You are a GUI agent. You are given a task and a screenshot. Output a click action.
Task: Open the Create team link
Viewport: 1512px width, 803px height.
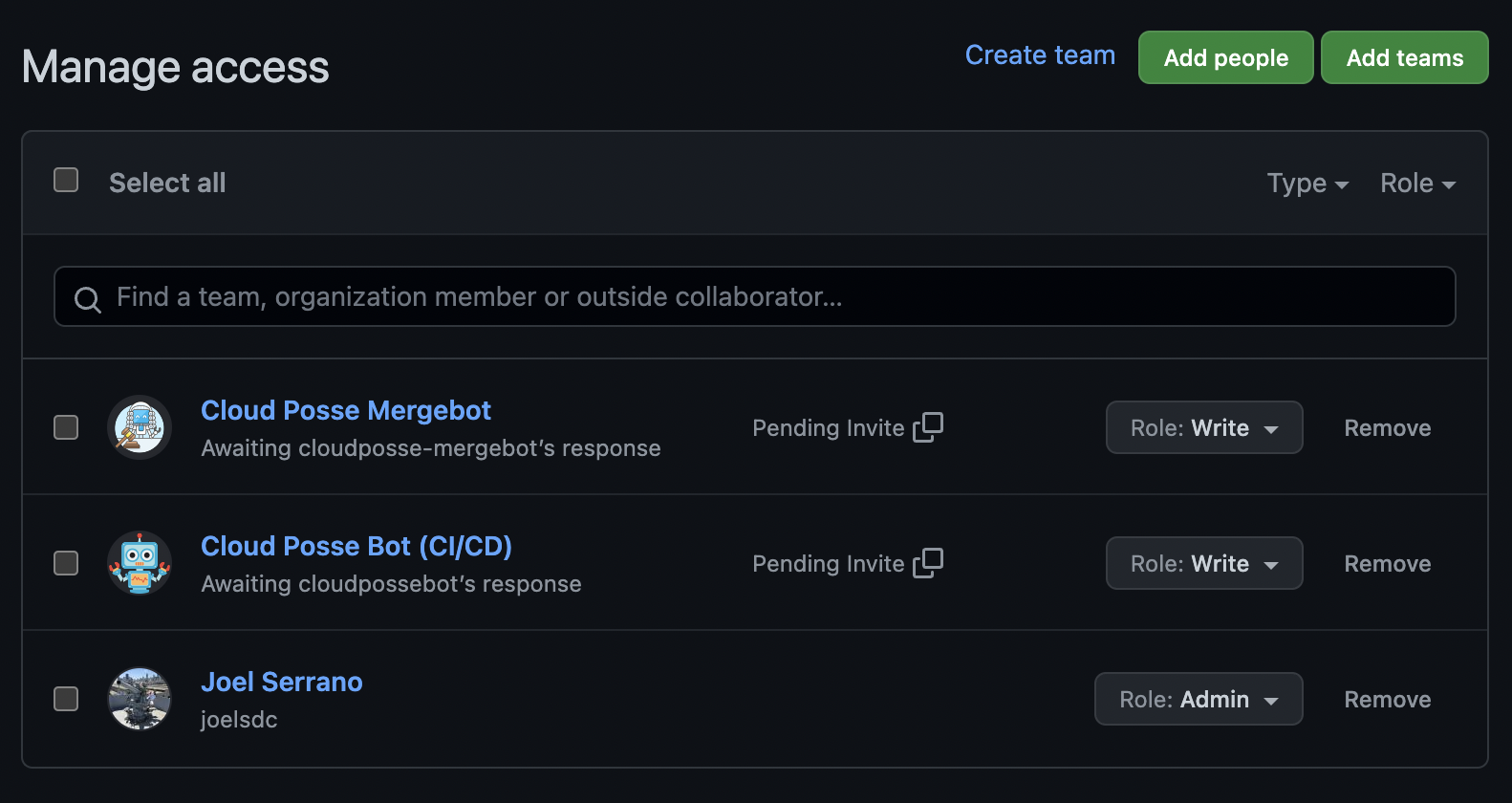click(1040, 55)
